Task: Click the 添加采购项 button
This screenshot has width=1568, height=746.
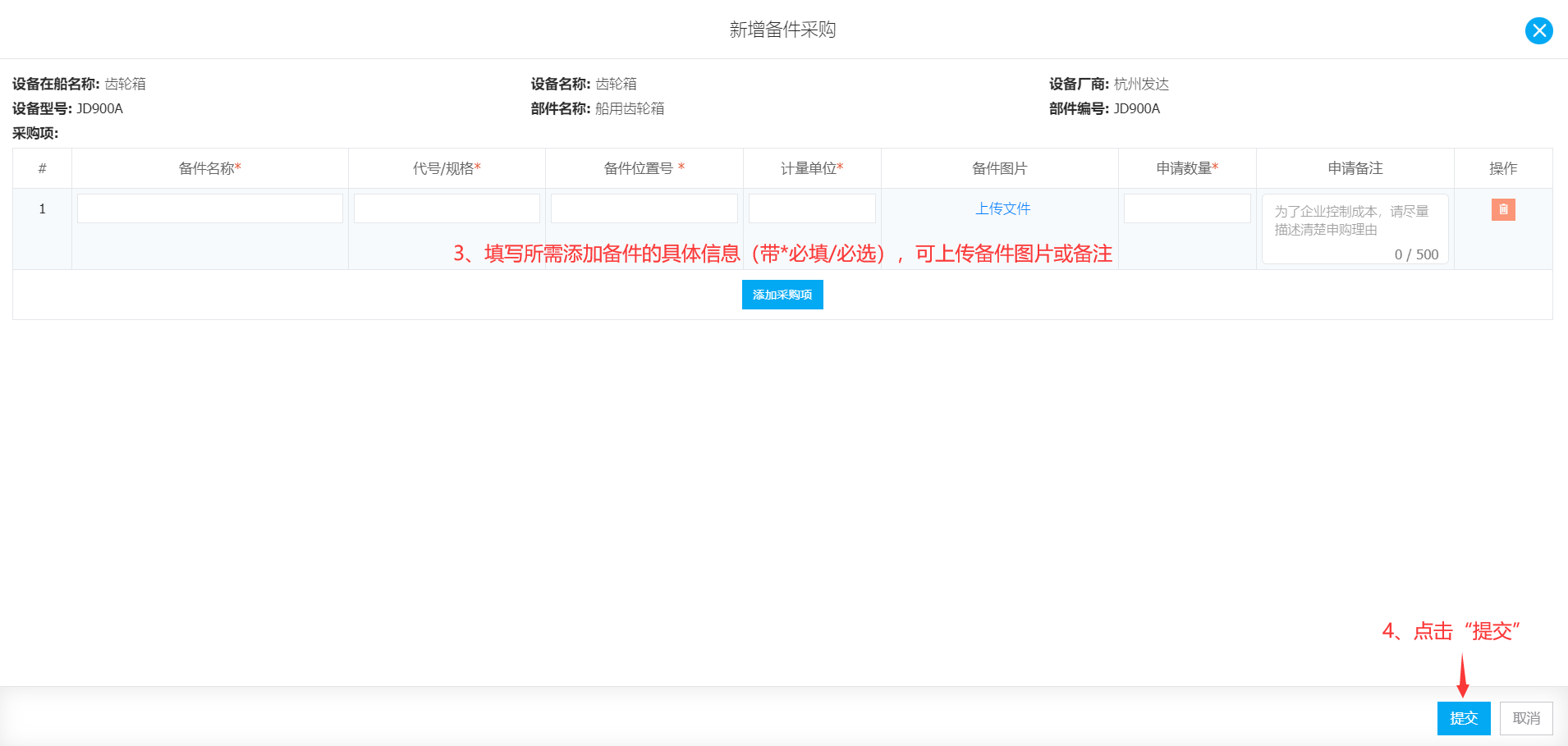Action: (x=782, y=295)
